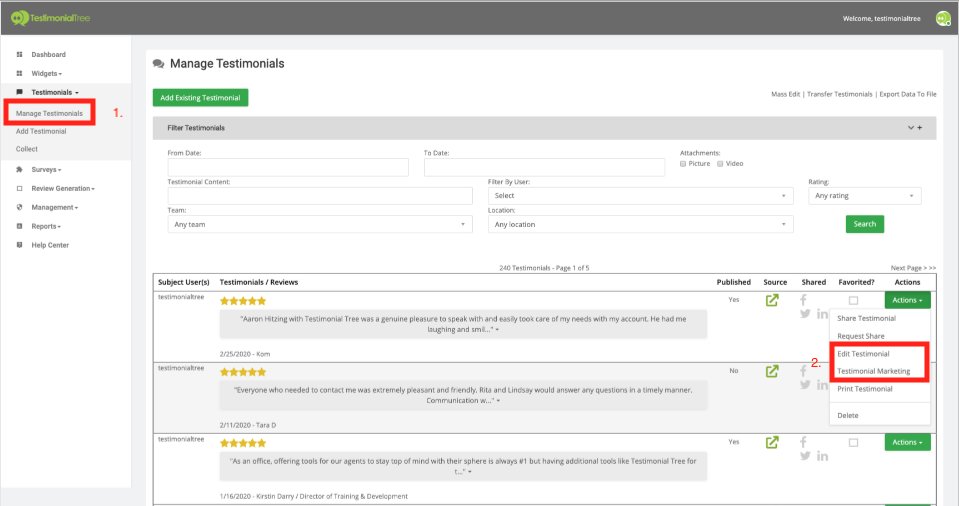959x506 pixels.
Task: Open Add Testimonial in sidebar
Action: pos(41,132)
